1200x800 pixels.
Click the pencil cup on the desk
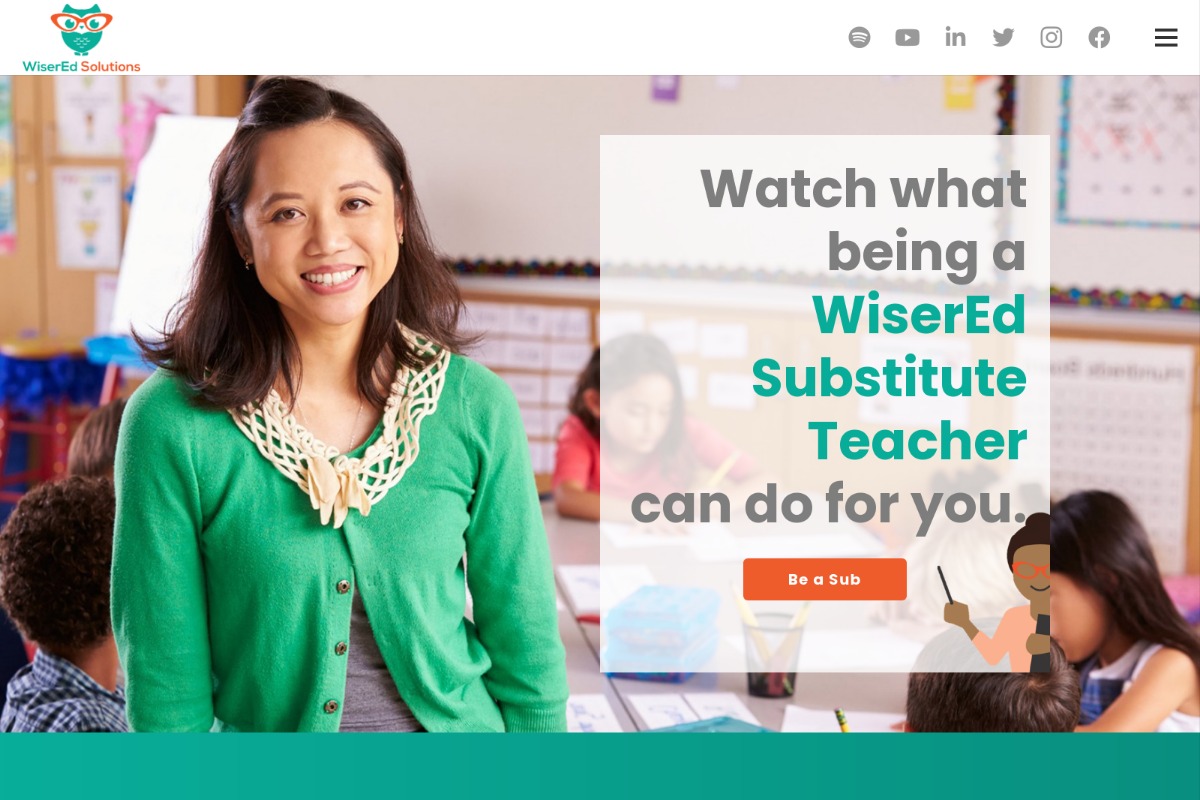pyautogui.click(x=772, y=648)
